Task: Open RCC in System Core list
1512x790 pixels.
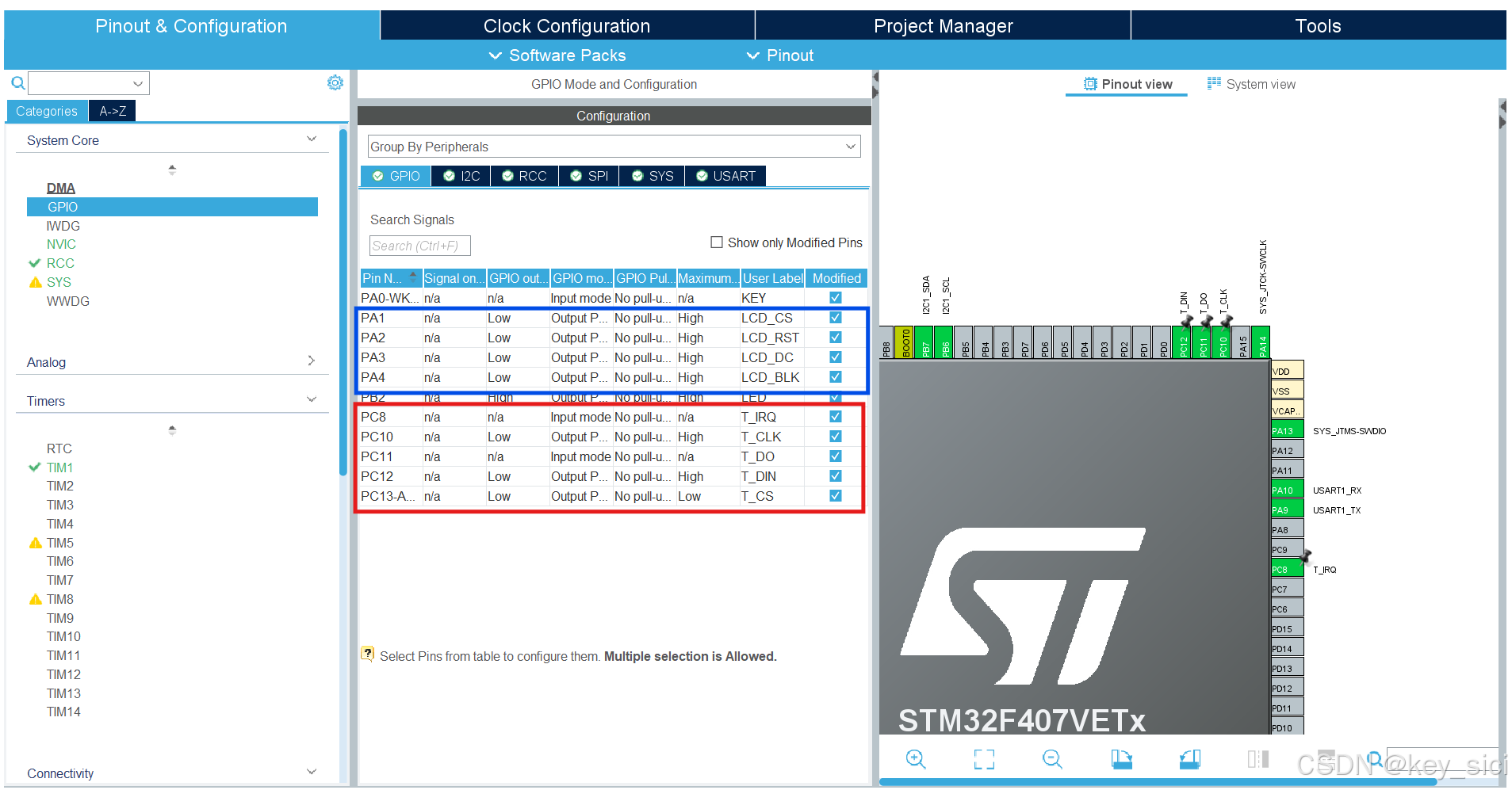Action: [60, 263]
